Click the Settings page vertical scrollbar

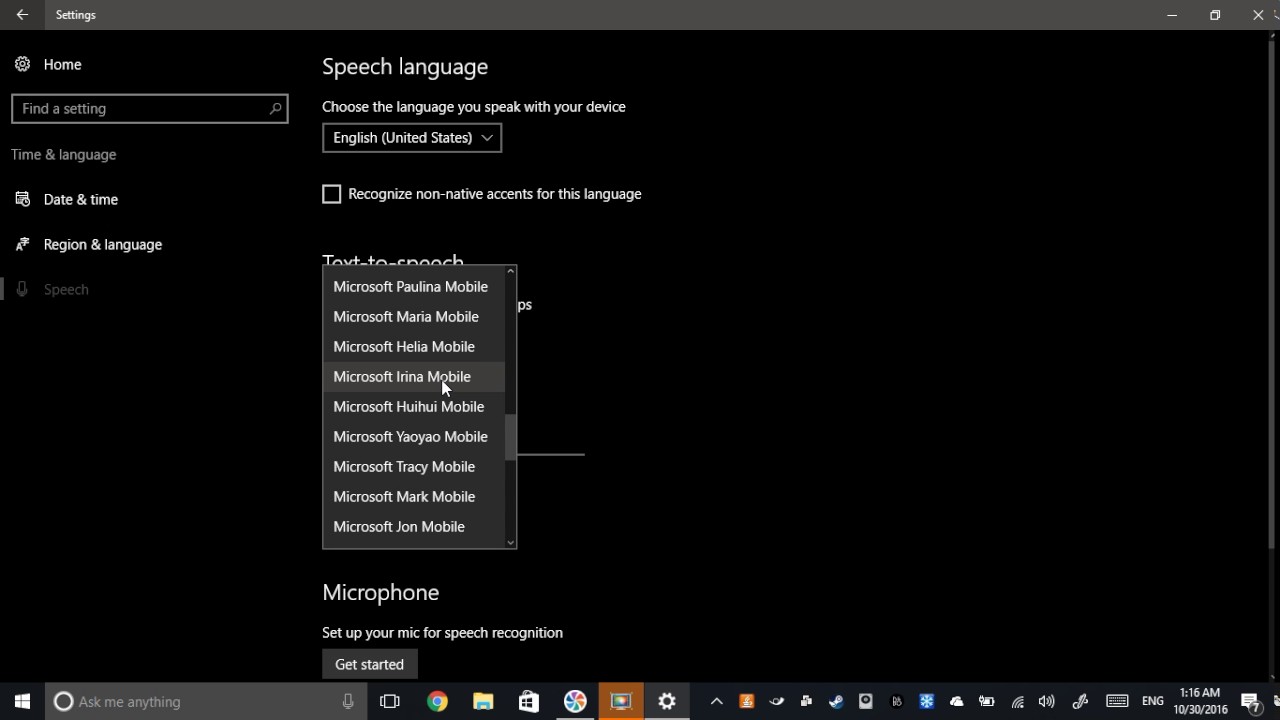point(1272,294)
